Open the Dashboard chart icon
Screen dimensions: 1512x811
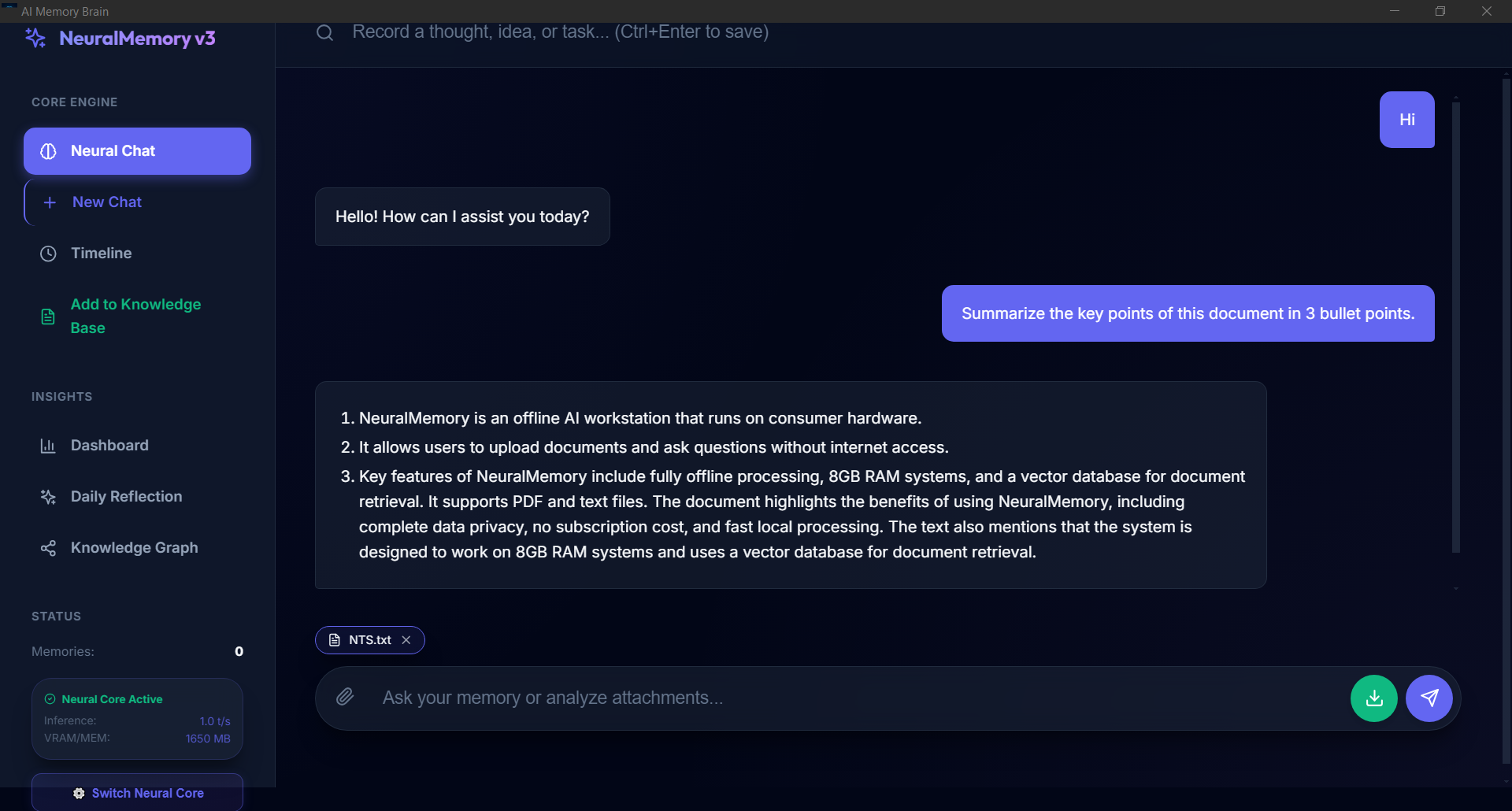coord(48,446)
